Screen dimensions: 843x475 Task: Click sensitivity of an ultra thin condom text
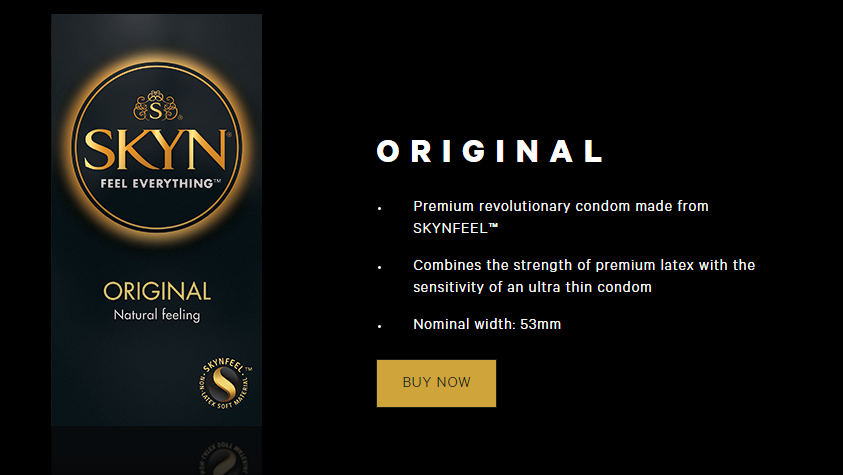[x=532, y=287]
